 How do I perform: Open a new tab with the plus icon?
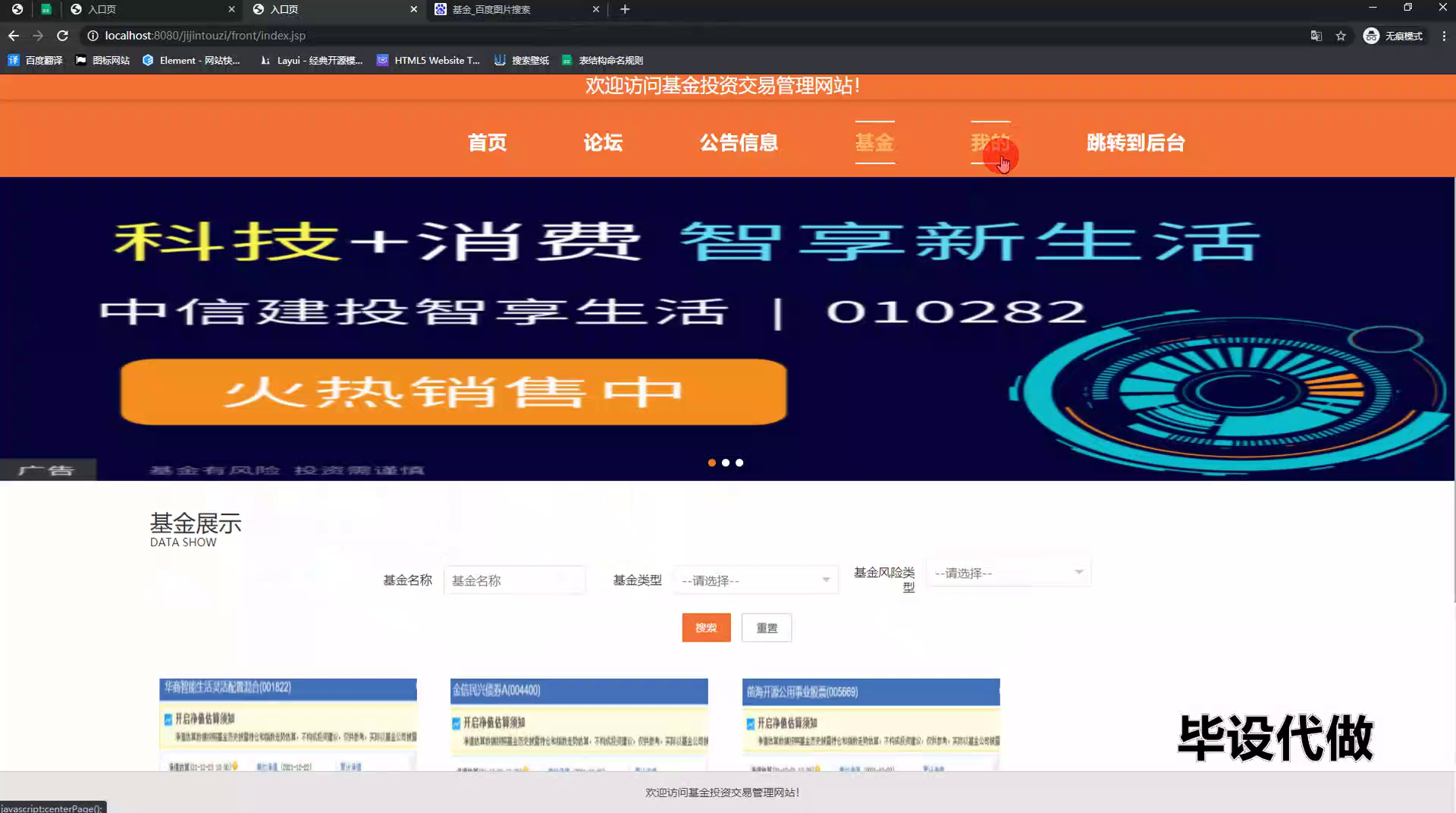click(x=625, y=9)
